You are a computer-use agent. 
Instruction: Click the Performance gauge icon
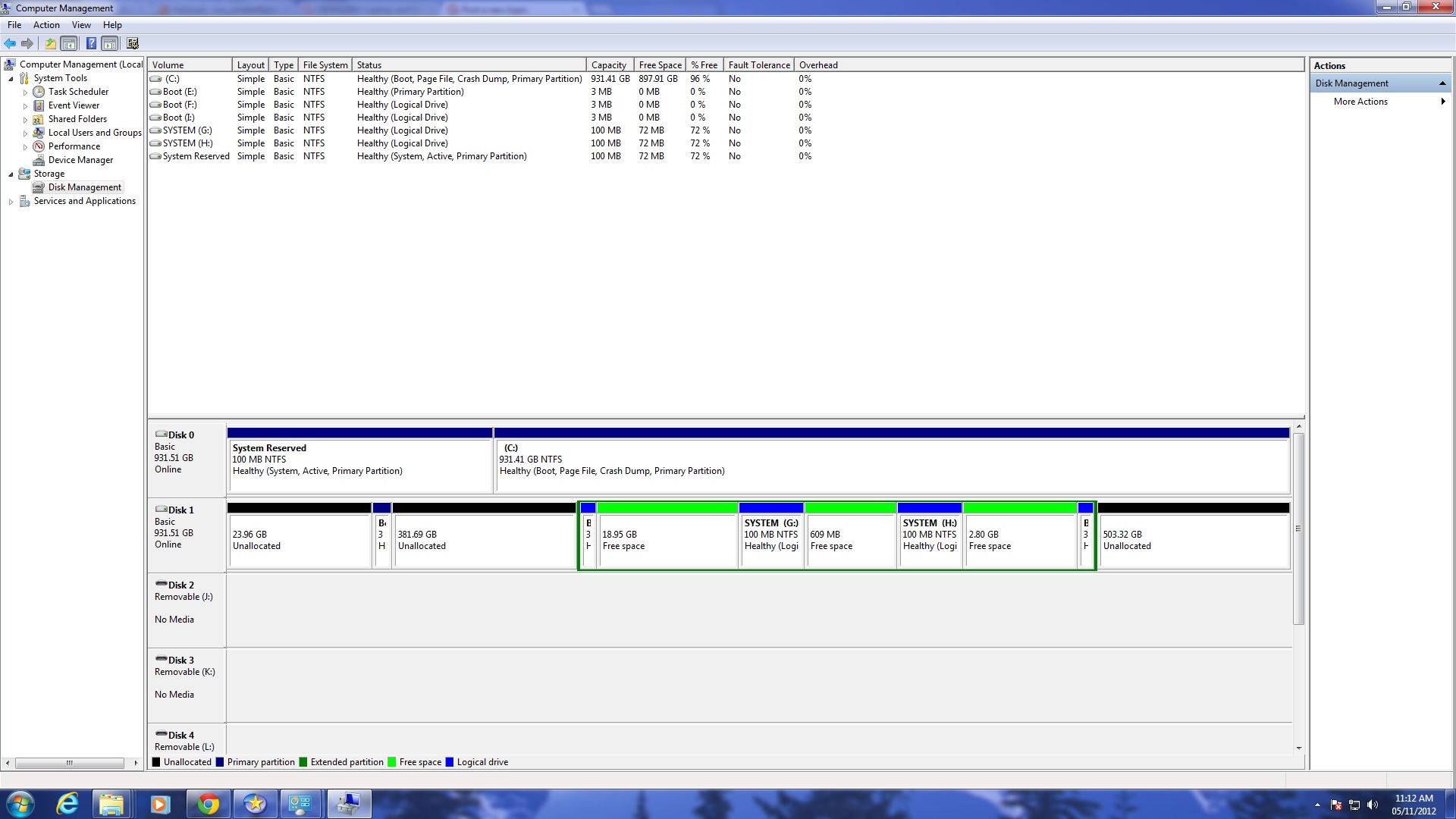39,146
